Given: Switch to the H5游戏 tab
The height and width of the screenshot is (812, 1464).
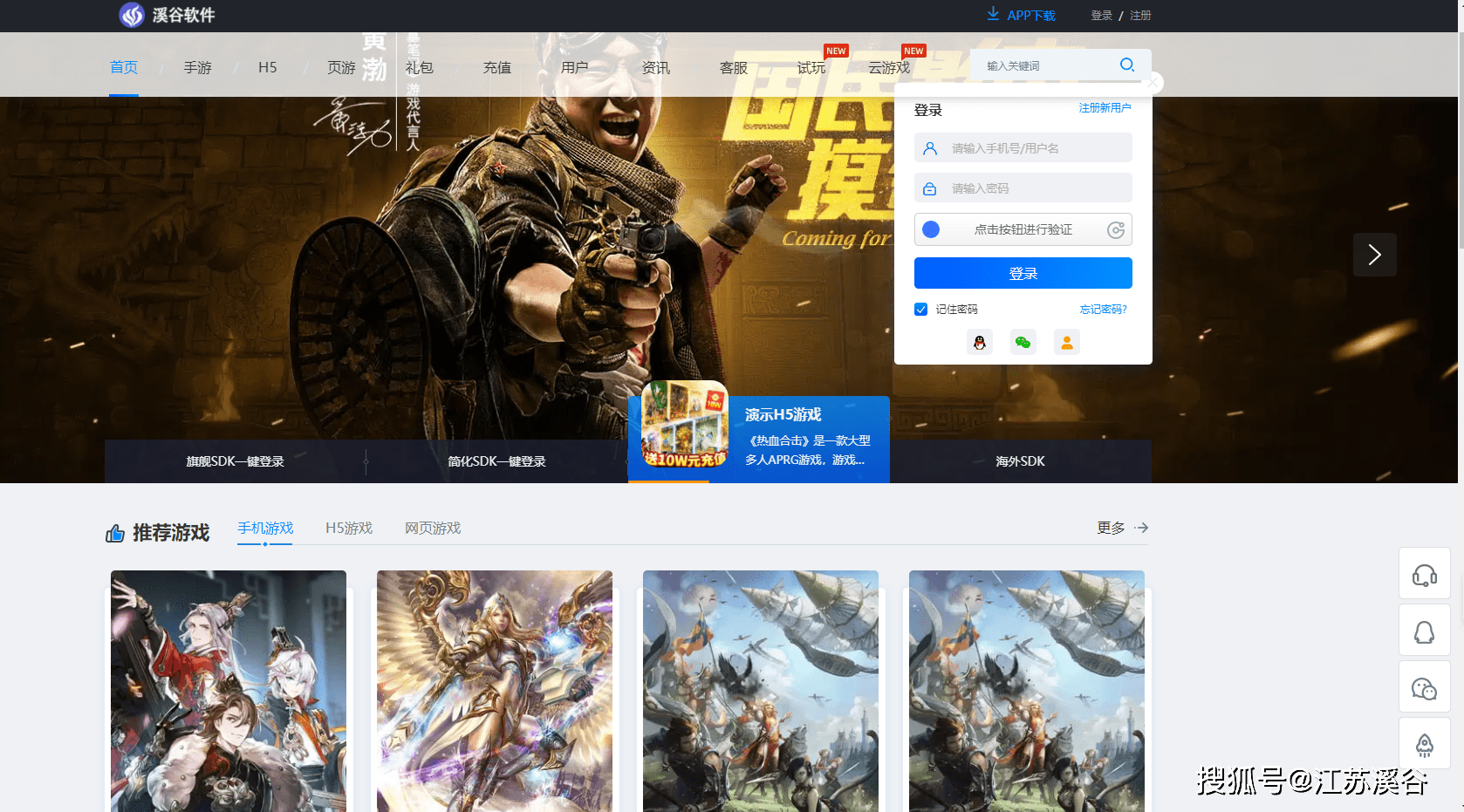Looking at the screenshot, I should 349,529.
